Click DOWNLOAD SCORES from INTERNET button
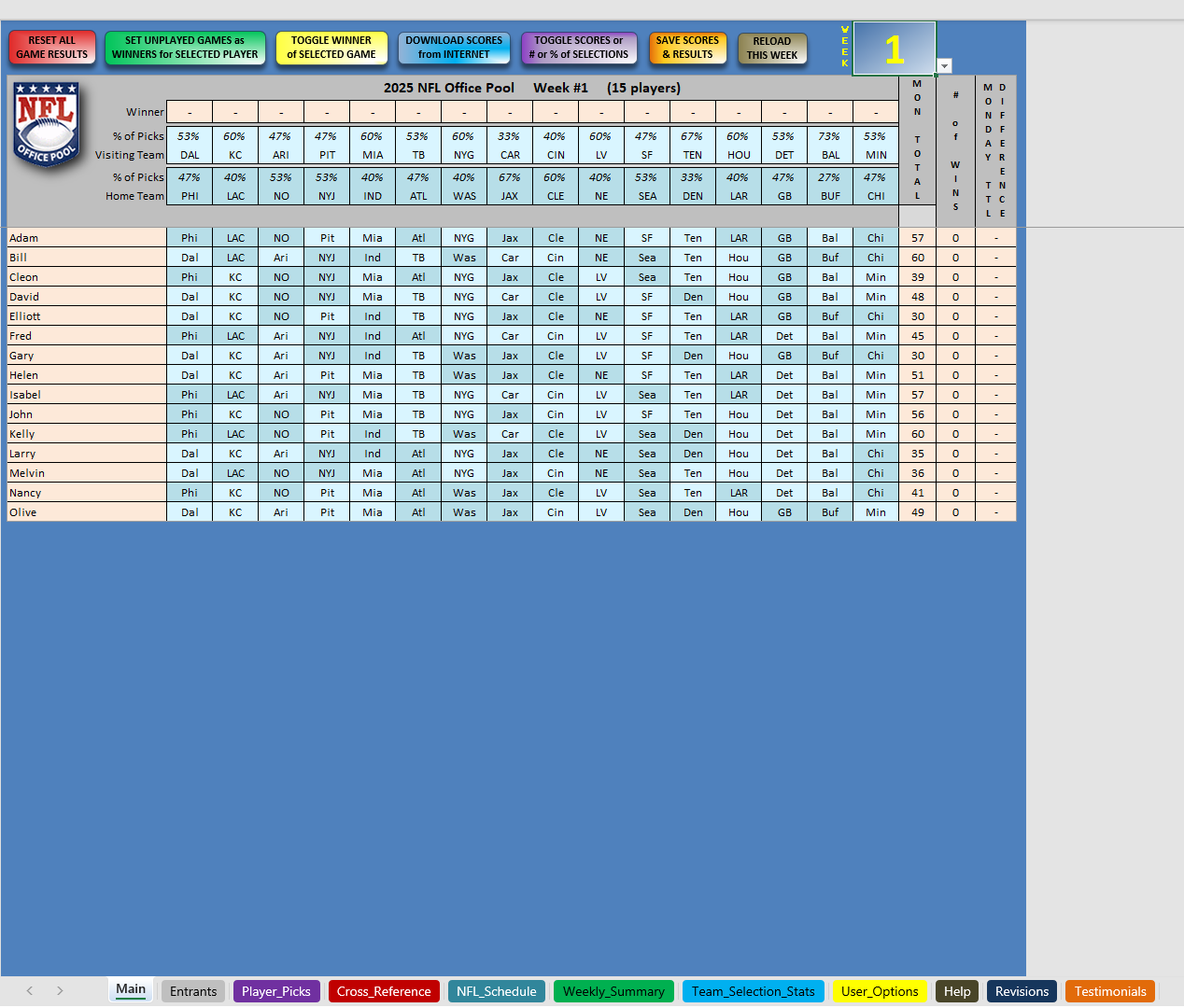The image size is (1184, 1008). 454,48
